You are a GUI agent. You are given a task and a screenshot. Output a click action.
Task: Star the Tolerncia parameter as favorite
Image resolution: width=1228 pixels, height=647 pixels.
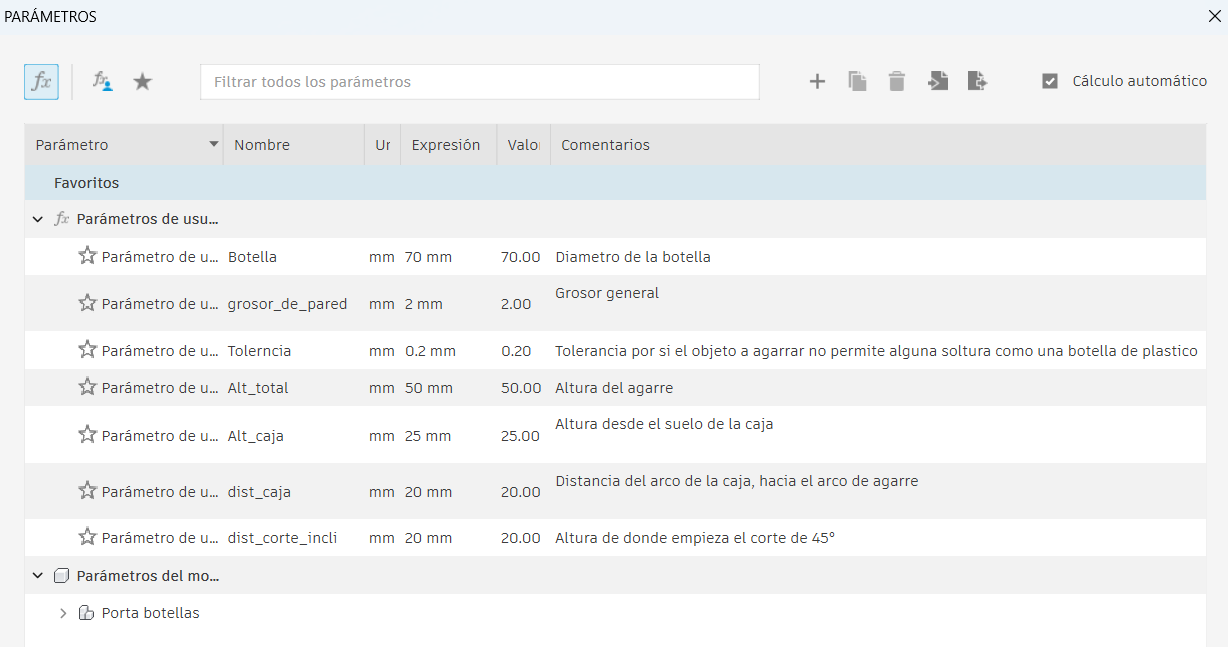click(x=87, y=350)
